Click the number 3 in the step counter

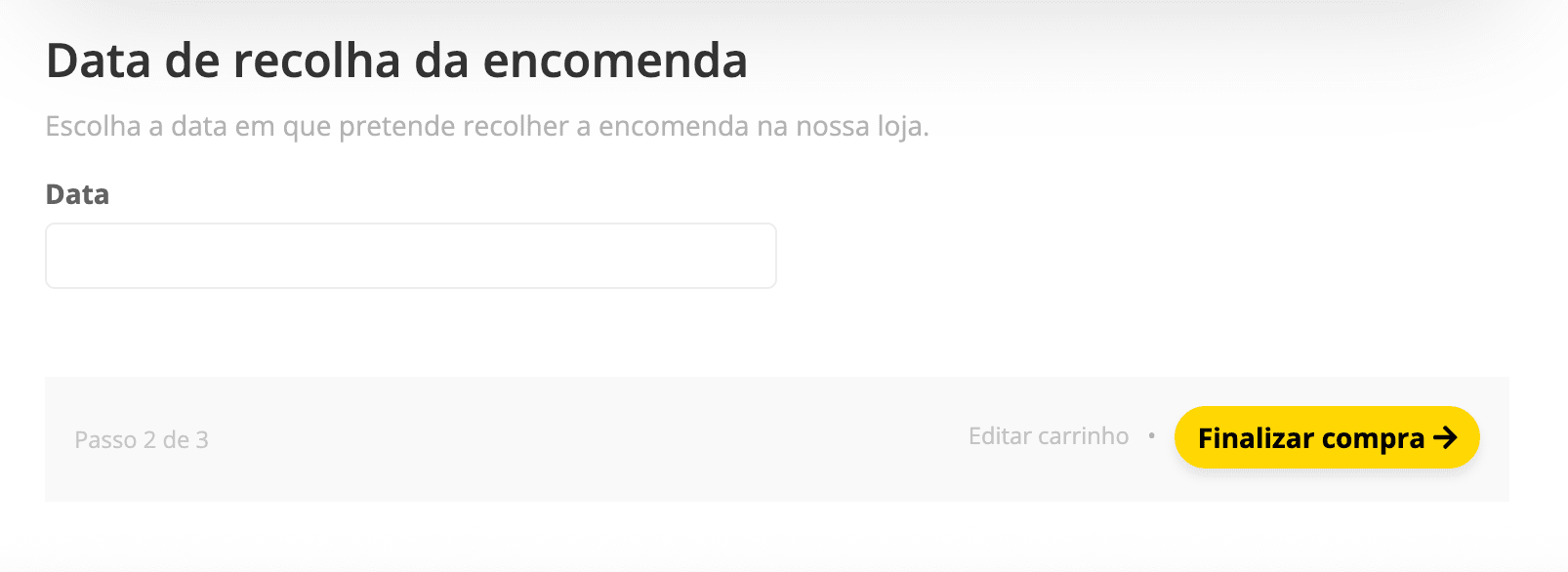pyautogui.click(x=202, y=440)
